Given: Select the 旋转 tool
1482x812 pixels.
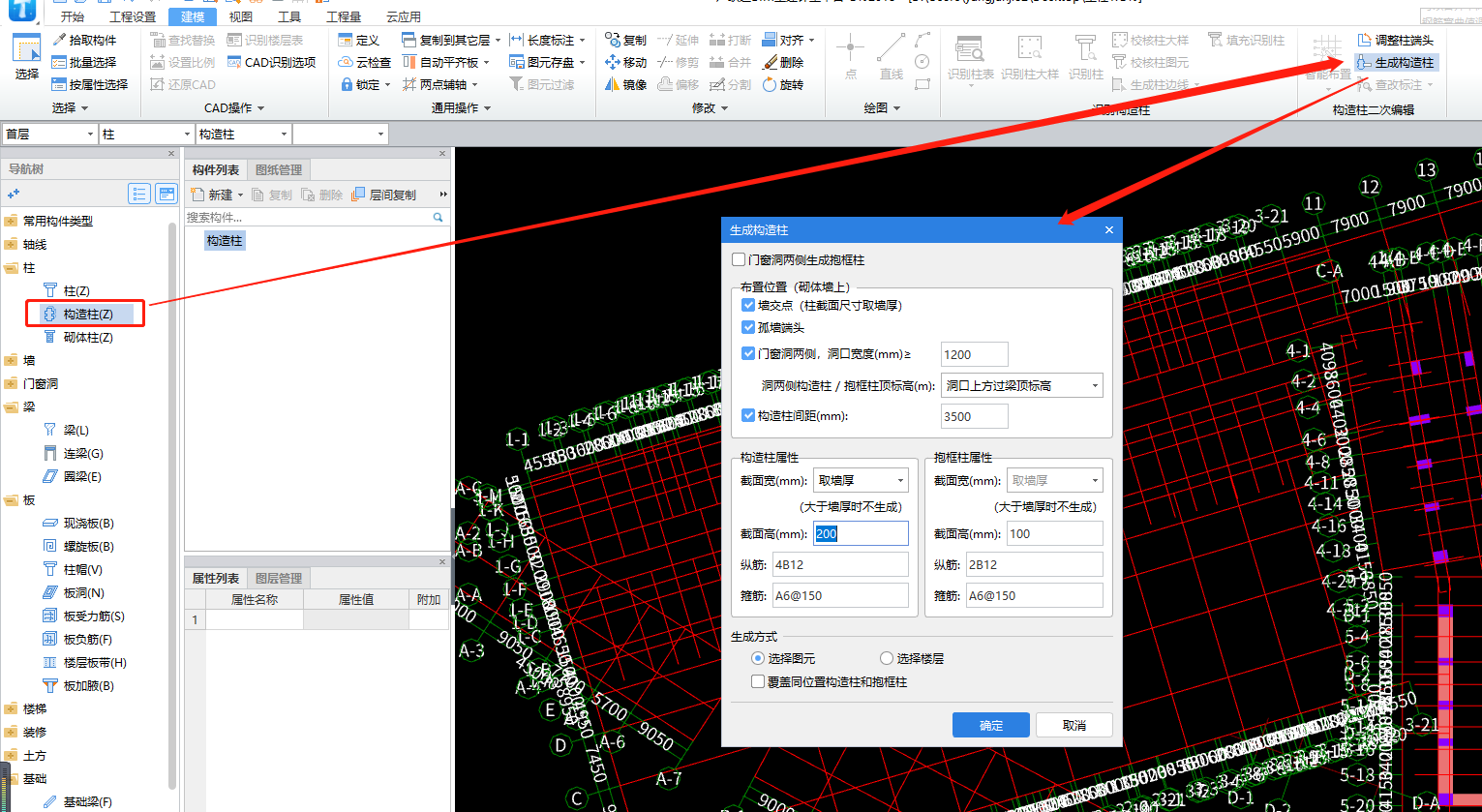Looking at the screenshot, I should [783, 84].
